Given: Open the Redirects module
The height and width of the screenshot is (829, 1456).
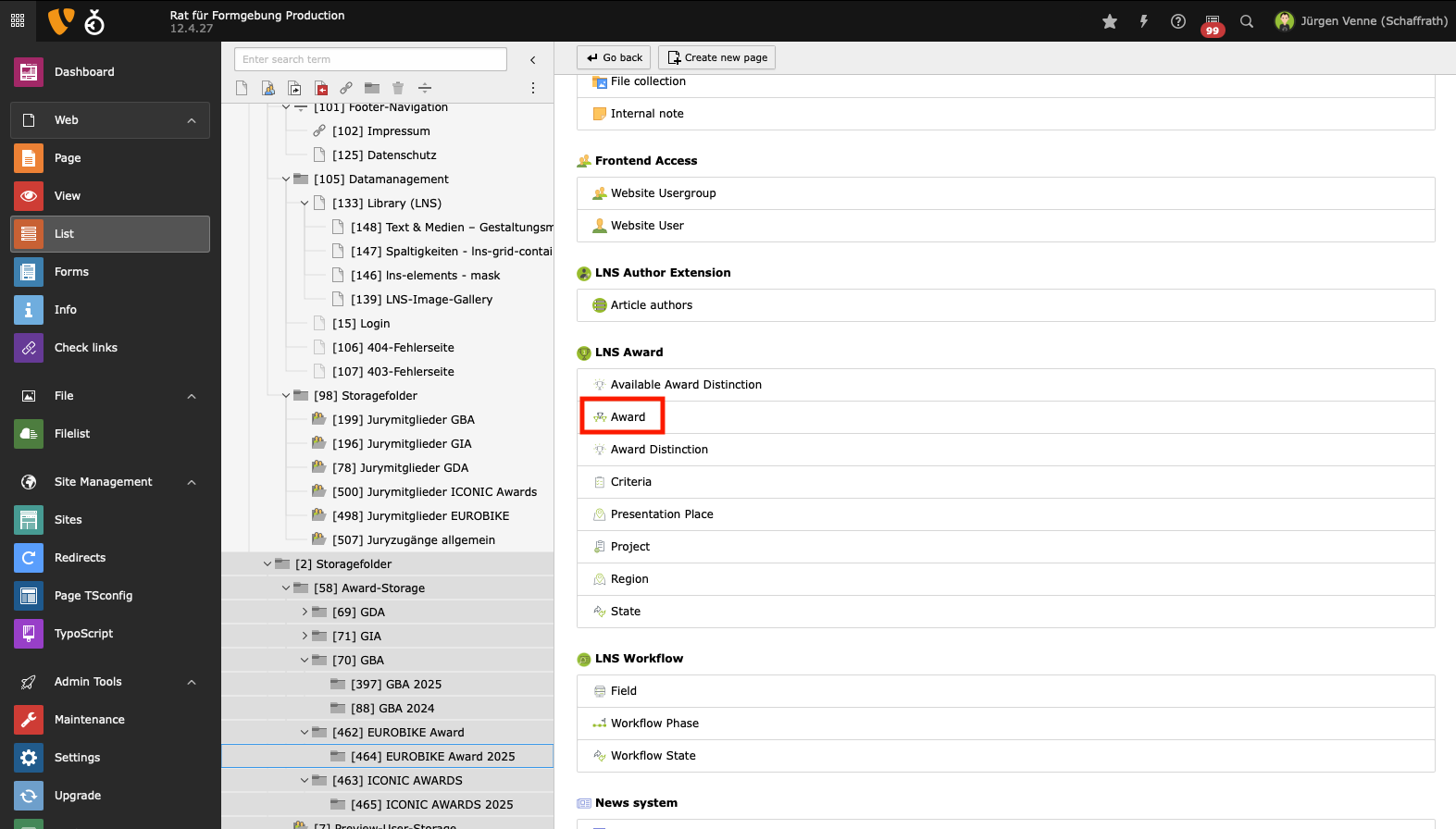Looking at the screenshot, I should tap(80, 558).
